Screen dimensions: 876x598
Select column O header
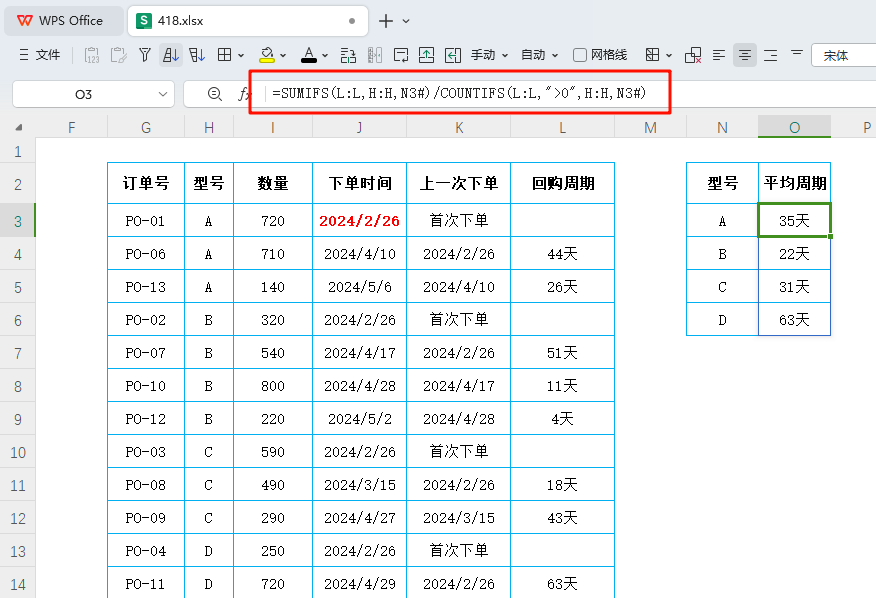(794, 127)
